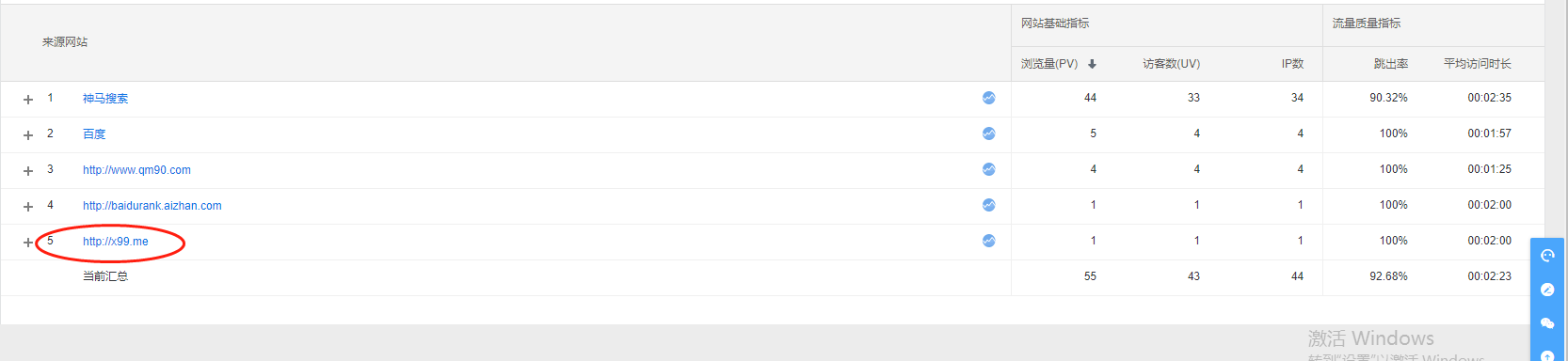The height and width of the screenshot is (361, 1568).
Task: Expand row 2 百度 details
Action: coord(28,134)
